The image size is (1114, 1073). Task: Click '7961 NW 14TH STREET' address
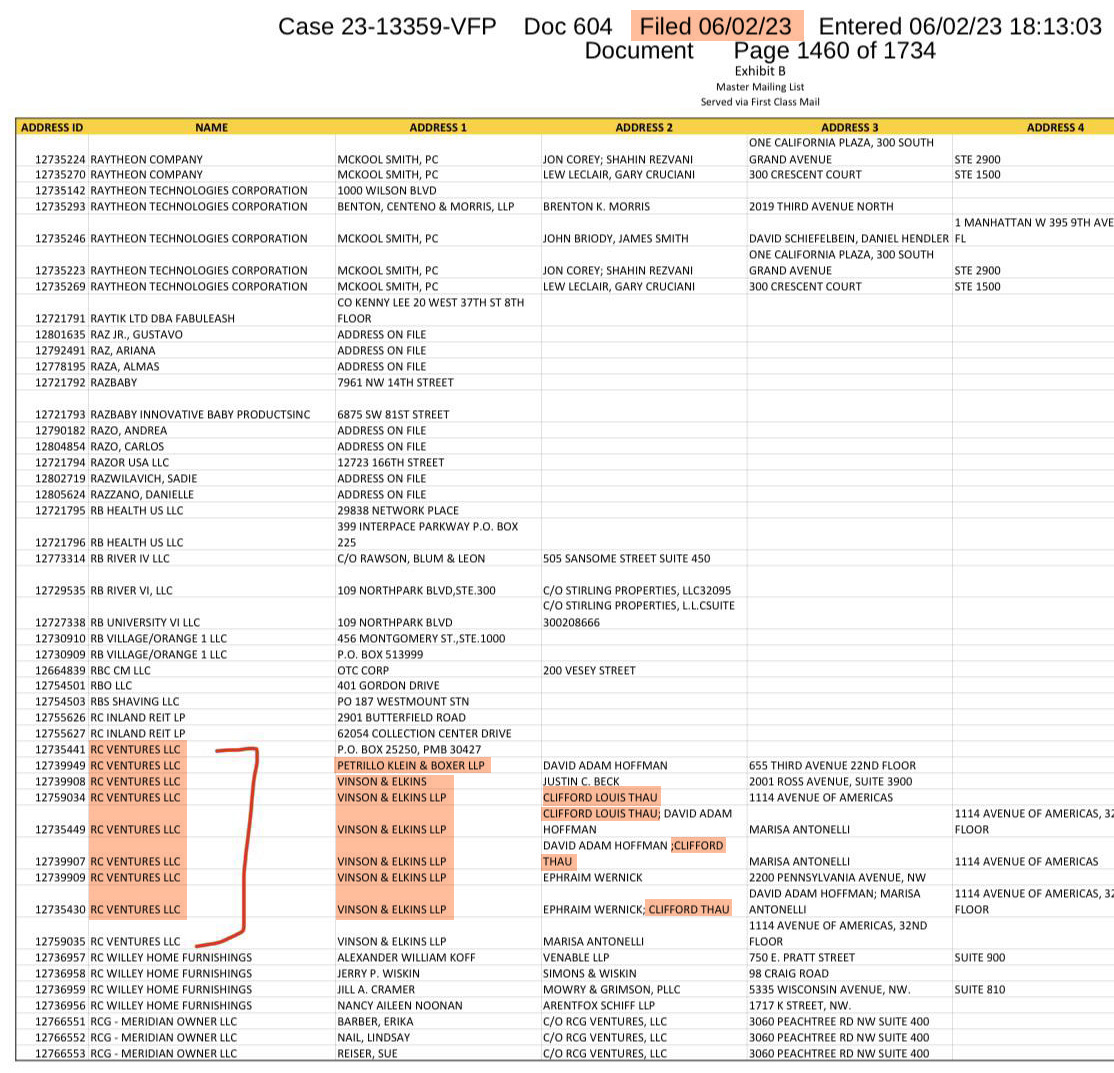click(x=395, y=382)
